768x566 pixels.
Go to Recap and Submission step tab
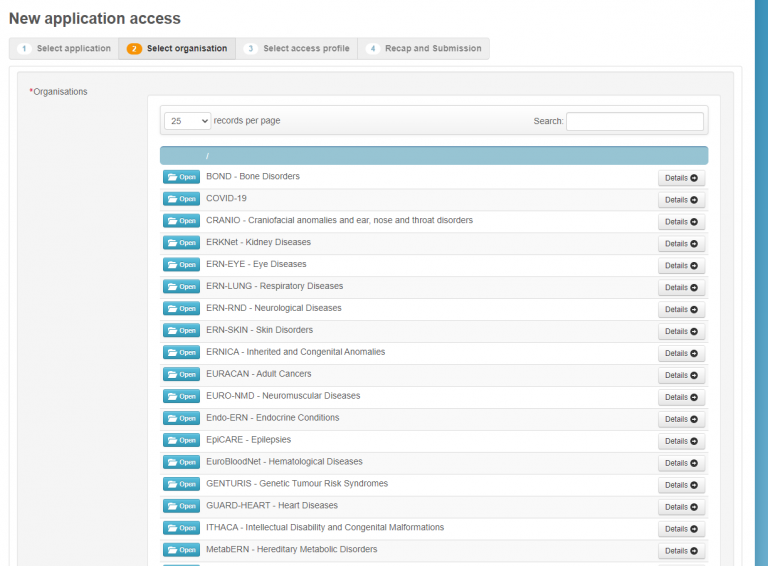click(x=424, y=48)
